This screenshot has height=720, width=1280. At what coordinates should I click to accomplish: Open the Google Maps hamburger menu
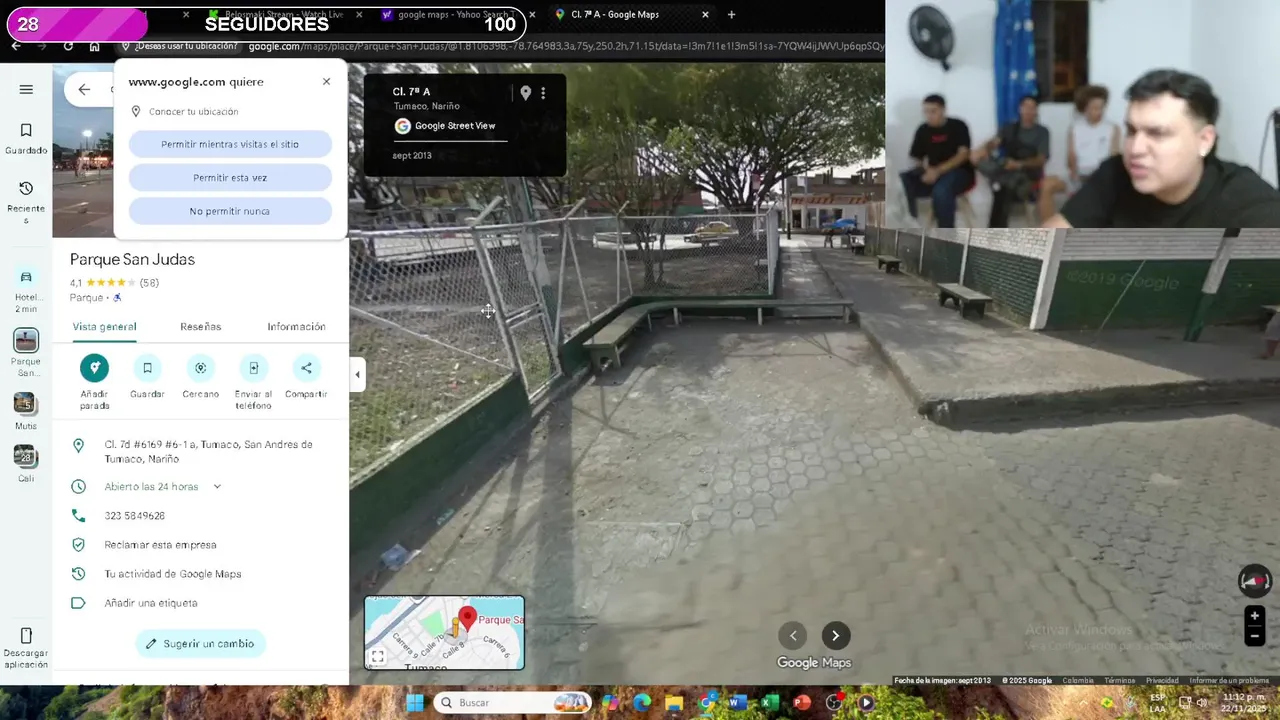pyautogui.click(x=26, y=89)
